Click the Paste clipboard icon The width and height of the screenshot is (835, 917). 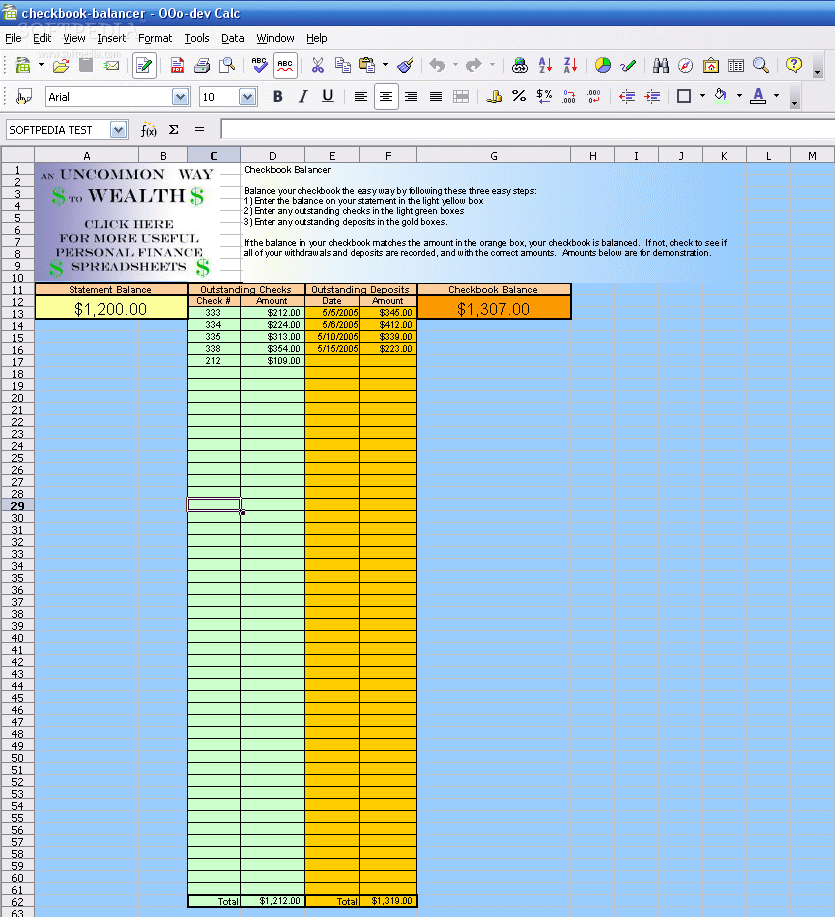point(367,65)
